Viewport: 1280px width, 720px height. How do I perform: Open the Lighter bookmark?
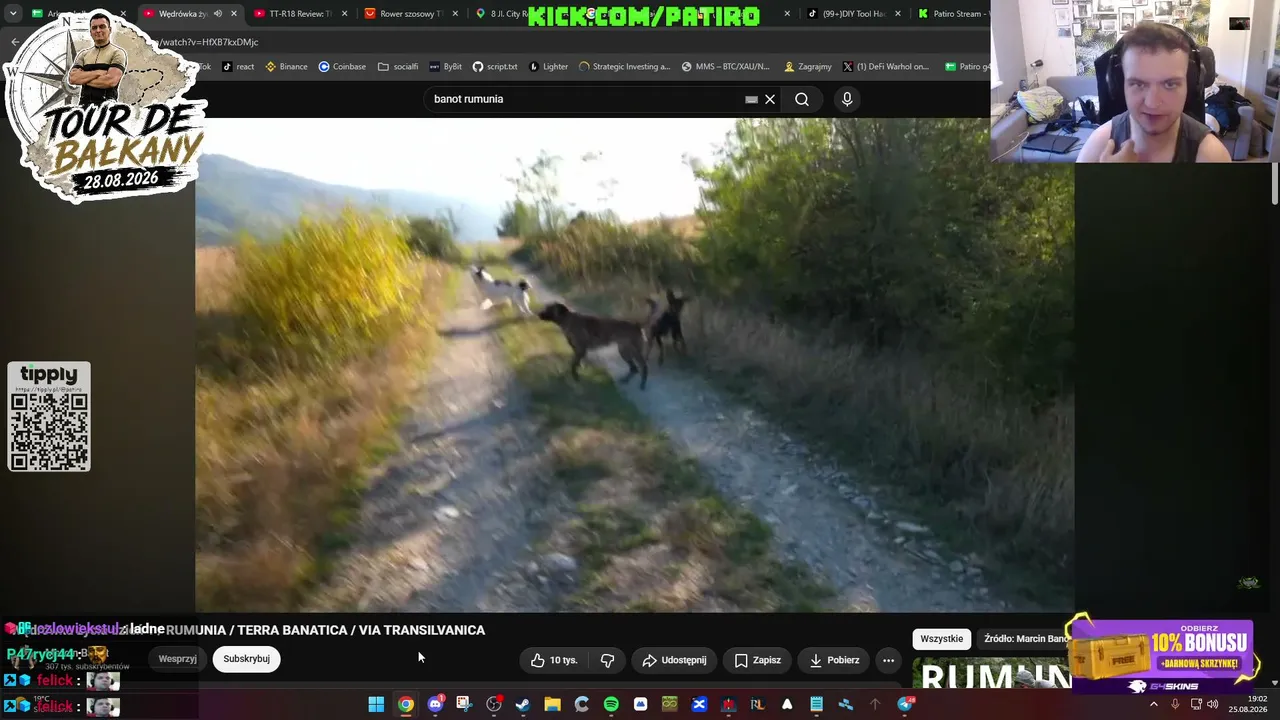(x=548, y=67)
